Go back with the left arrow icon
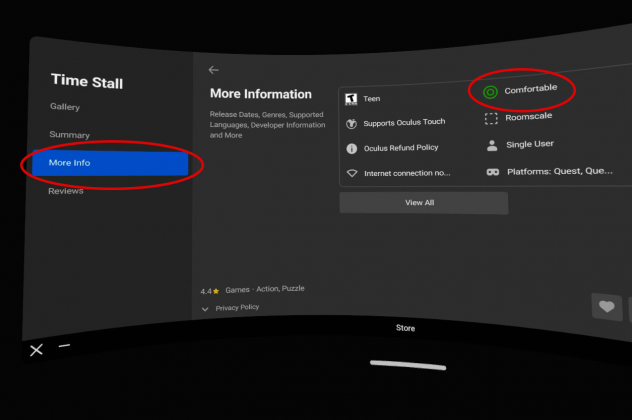Viewport: 632px width, 420px height. (214, 70)
